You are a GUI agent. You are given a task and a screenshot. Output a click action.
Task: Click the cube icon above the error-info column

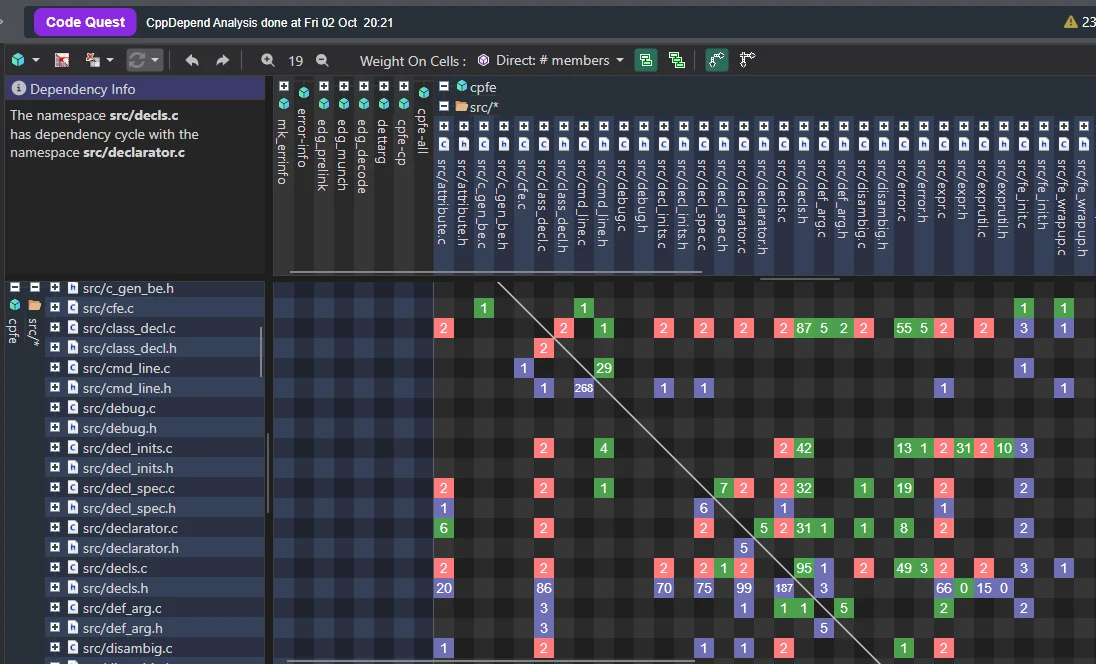[x=304, y=92]
